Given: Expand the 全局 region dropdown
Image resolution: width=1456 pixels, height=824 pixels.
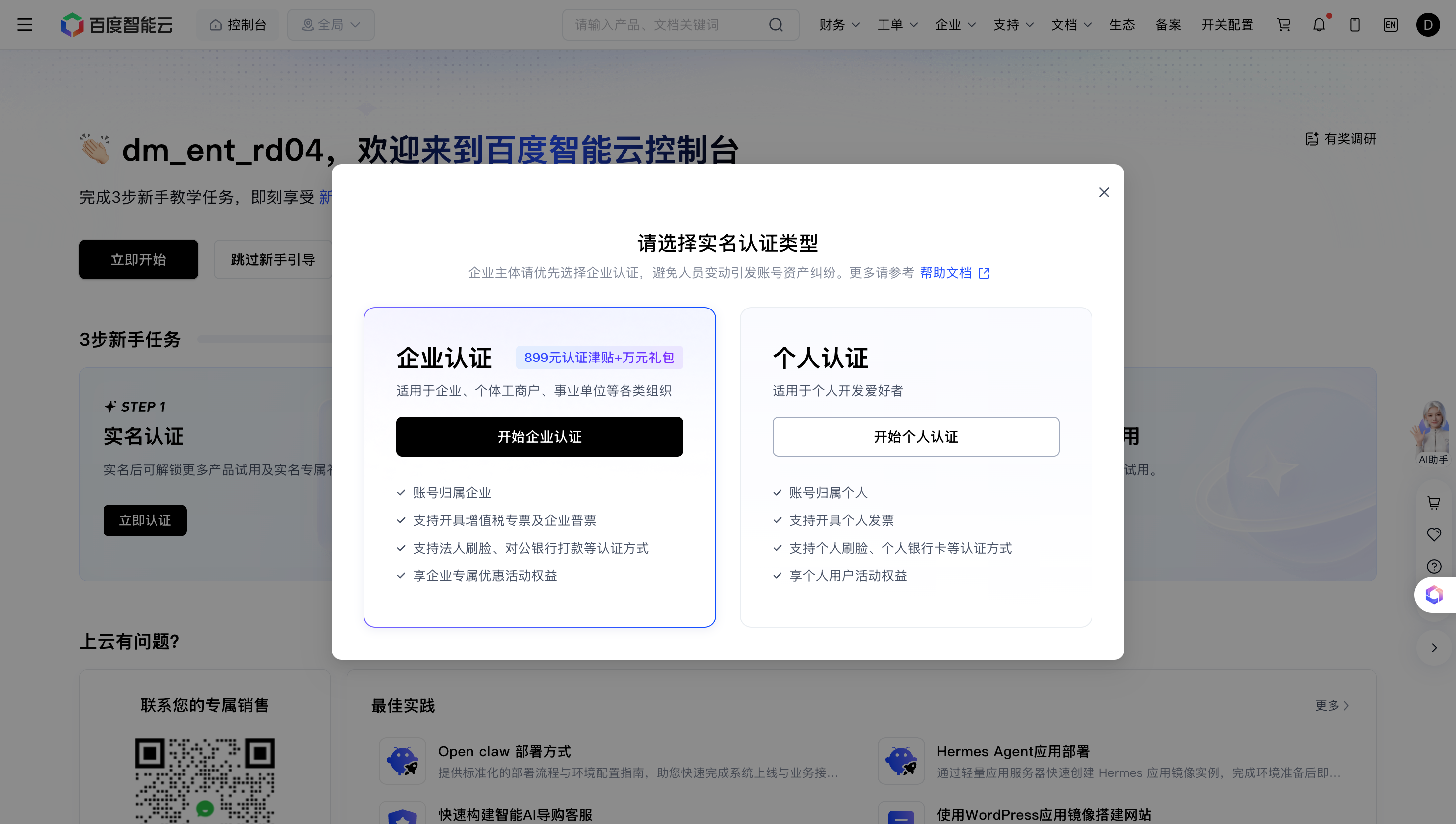Looking at the screenshot, I should pos(331,25).
